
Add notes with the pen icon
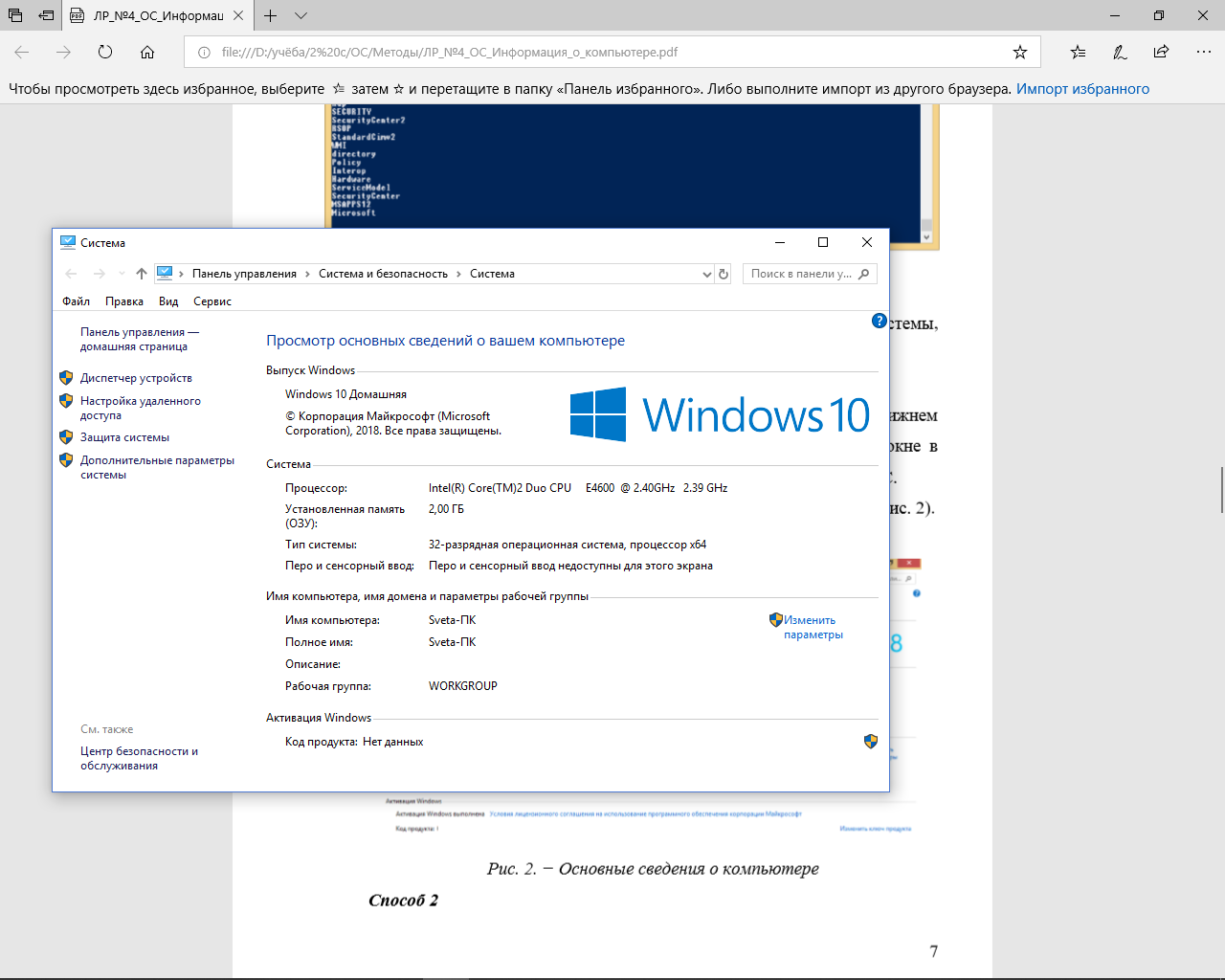[1120, 52]
